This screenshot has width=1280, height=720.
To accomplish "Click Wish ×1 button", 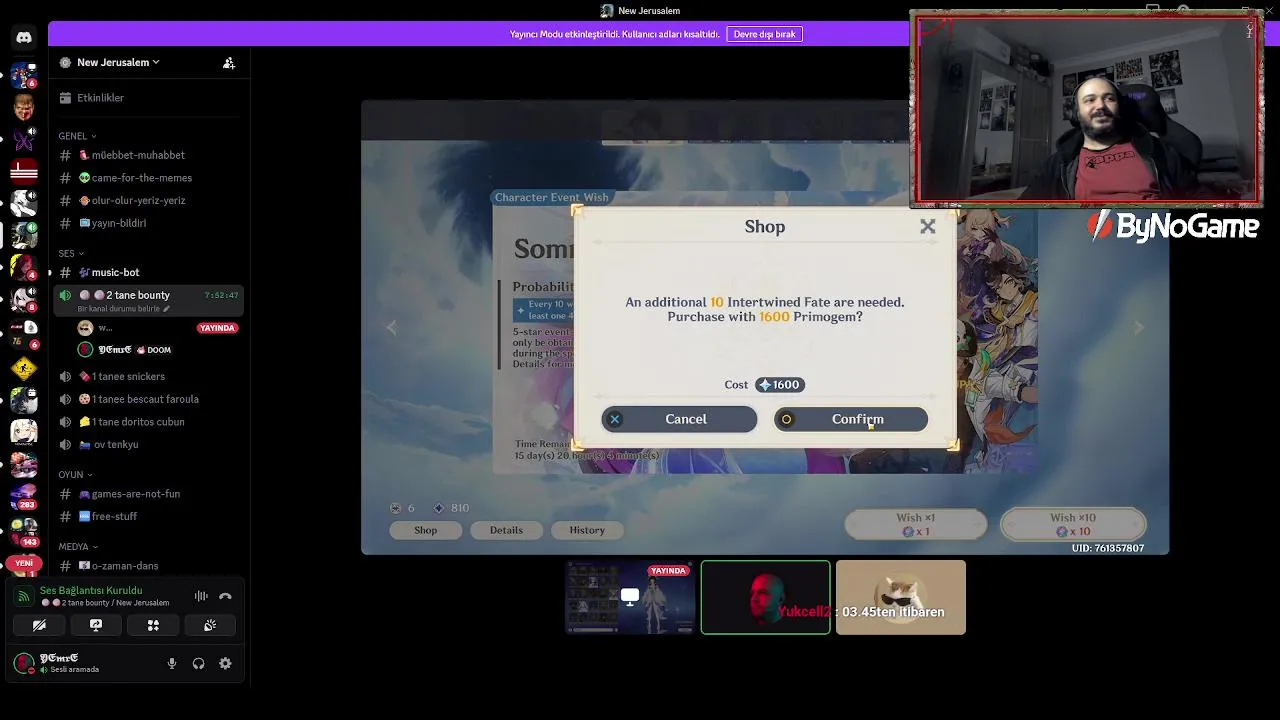I will tap(916, 524).
